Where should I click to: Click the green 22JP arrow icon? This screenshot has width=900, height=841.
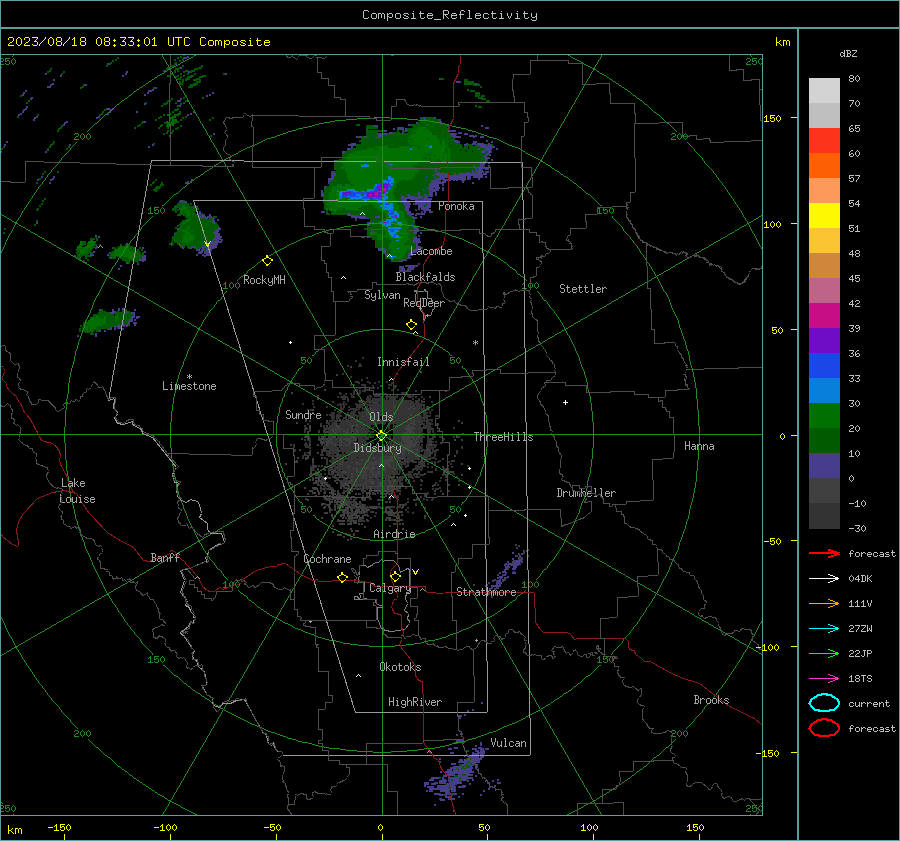point(824,653)
